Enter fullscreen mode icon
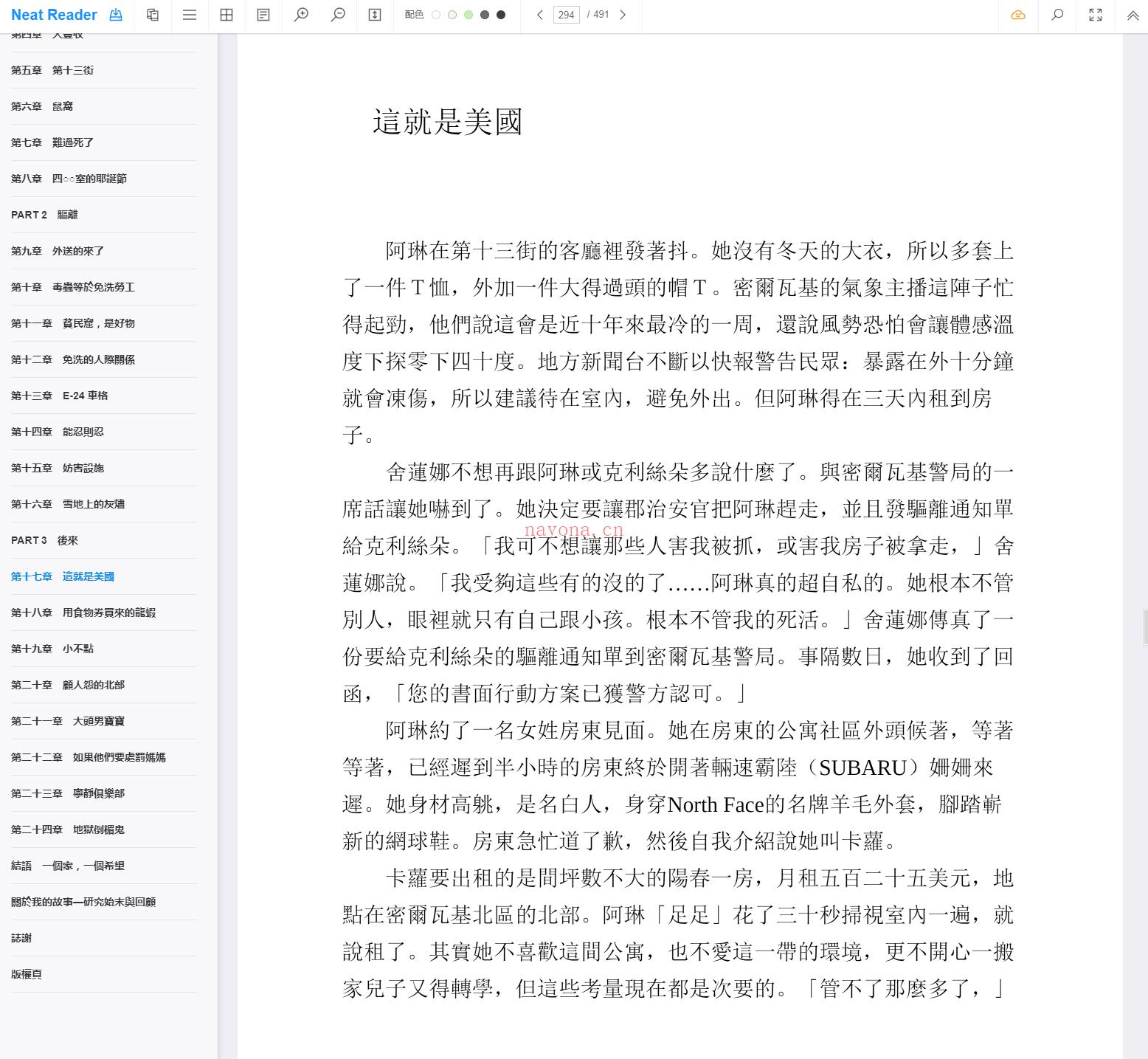The image size is (1148, 1059). [x=1096, y=15]
